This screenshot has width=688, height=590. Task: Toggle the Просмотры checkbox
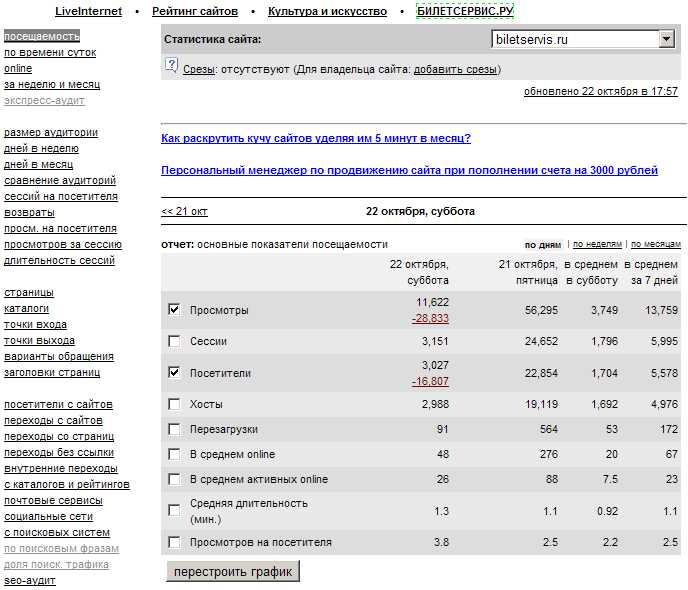point(175,310)
